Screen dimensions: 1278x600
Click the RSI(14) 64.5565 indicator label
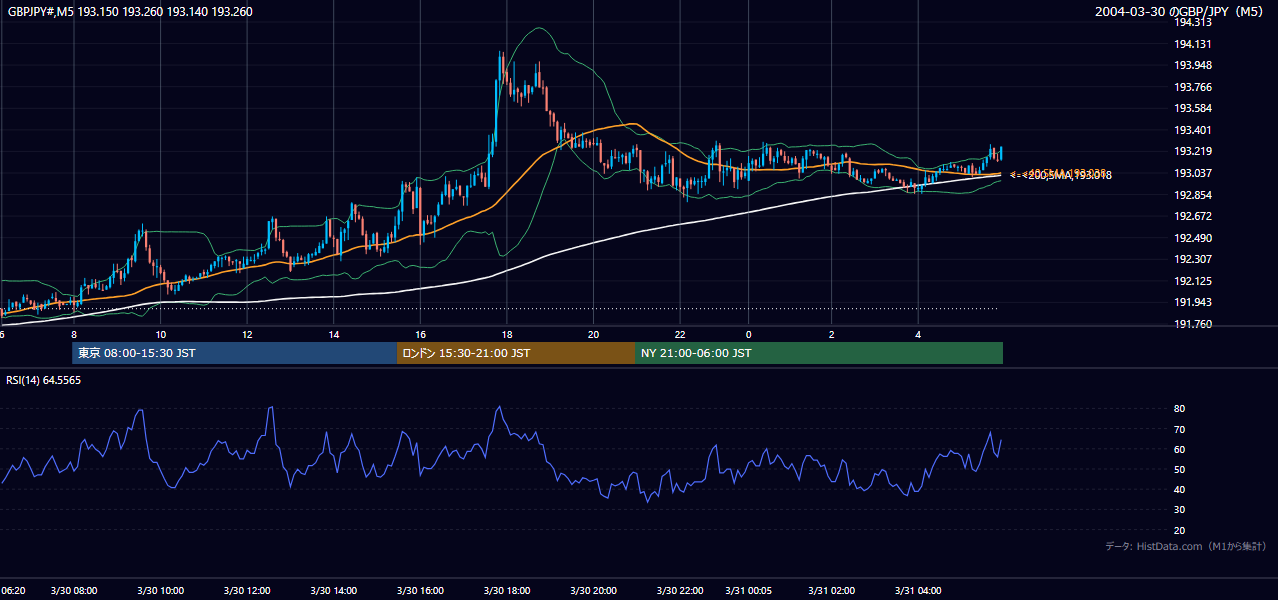point(44,380)
